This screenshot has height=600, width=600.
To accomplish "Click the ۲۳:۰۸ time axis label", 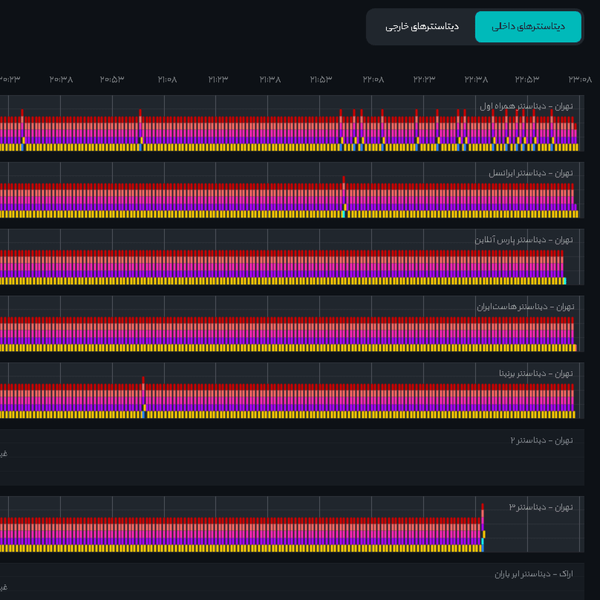I will [x=580, y=80].
